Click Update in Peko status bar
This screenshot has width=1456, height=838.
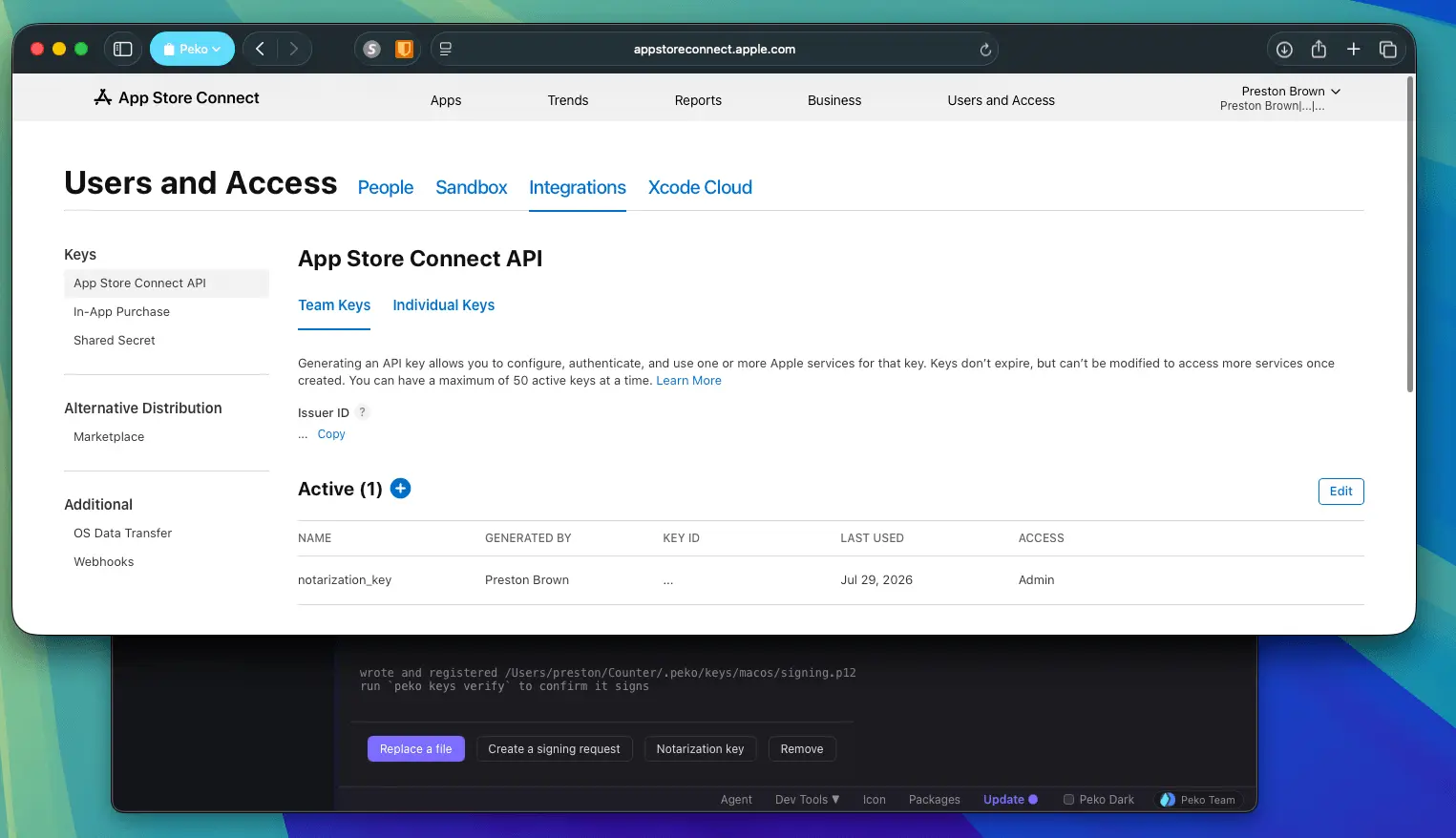(x=1010, y=800)
